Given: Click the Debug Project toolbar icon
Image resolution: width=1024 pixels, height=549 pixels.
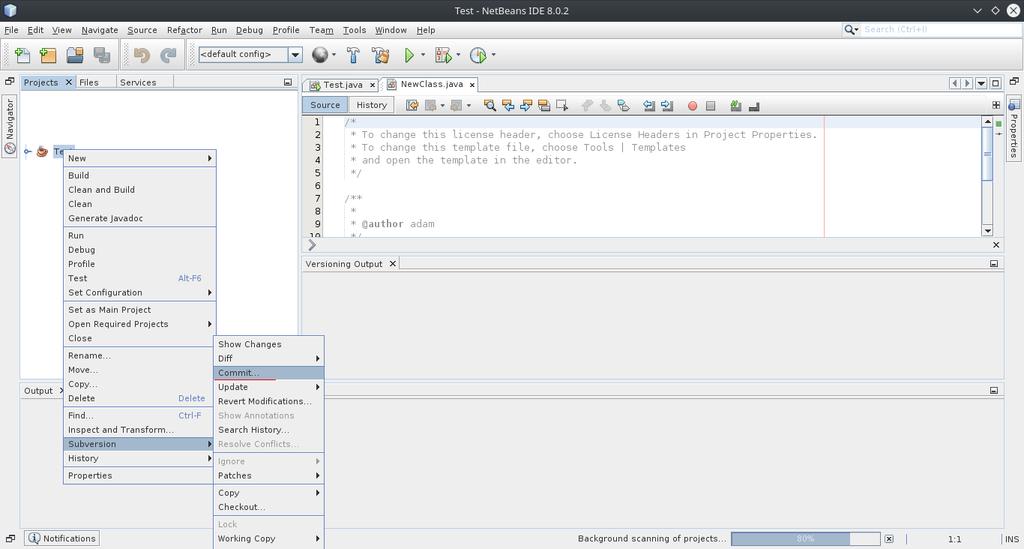Looking at the screenshot, I should pyautogui.click(x=443, y=55).
